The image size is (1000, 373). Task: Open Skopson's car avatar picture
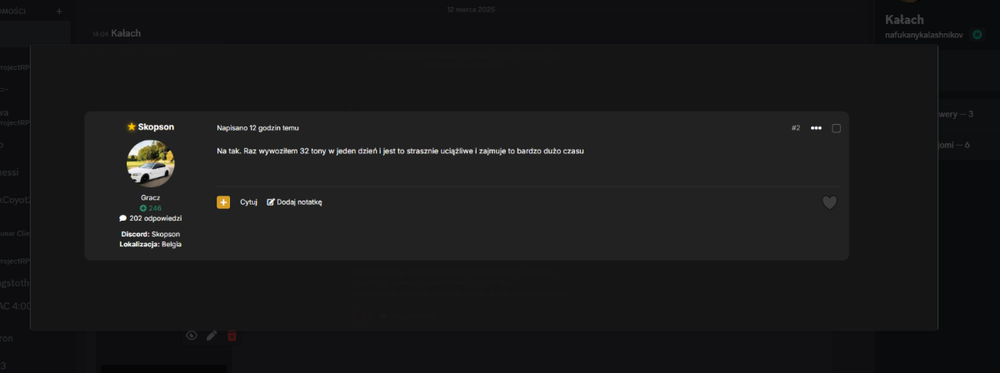pyautogui.click(x=151, y=164)
